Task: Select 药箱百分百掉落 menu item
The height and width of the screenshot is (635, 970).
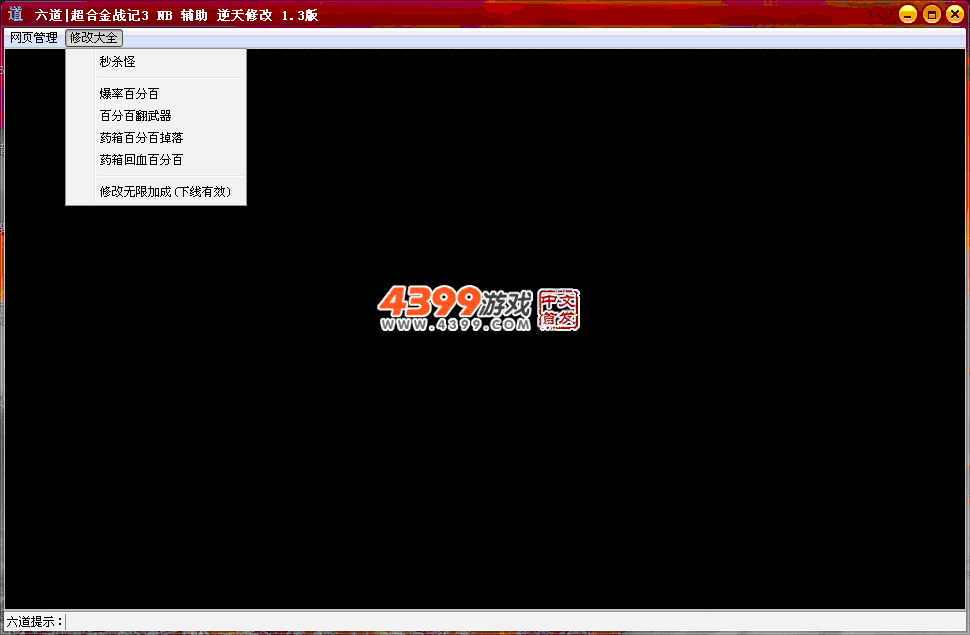Action: click(156, 138)
